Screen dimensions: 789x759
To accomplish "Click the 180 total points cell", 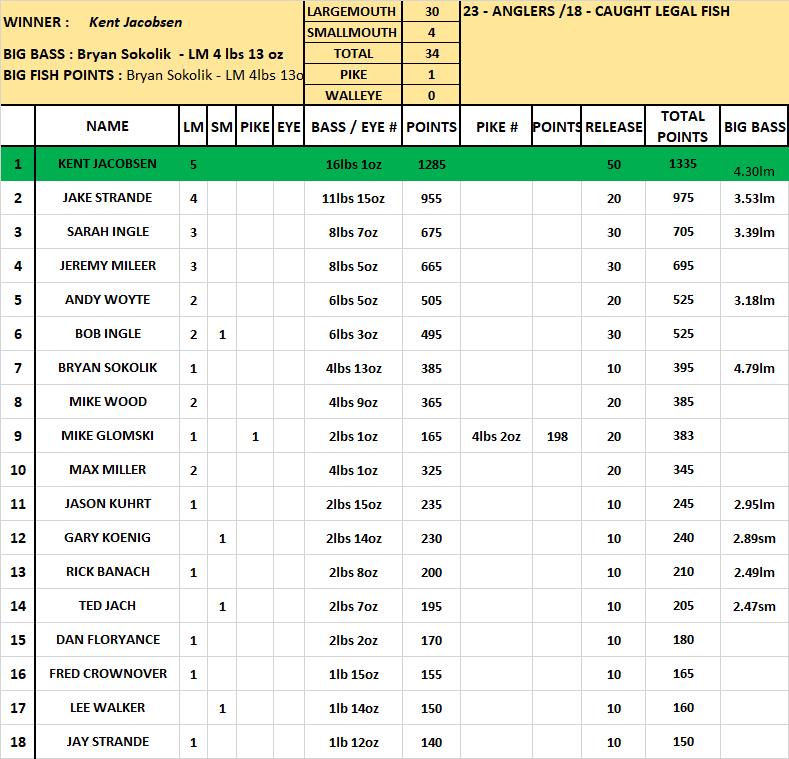I will point(683,639).
